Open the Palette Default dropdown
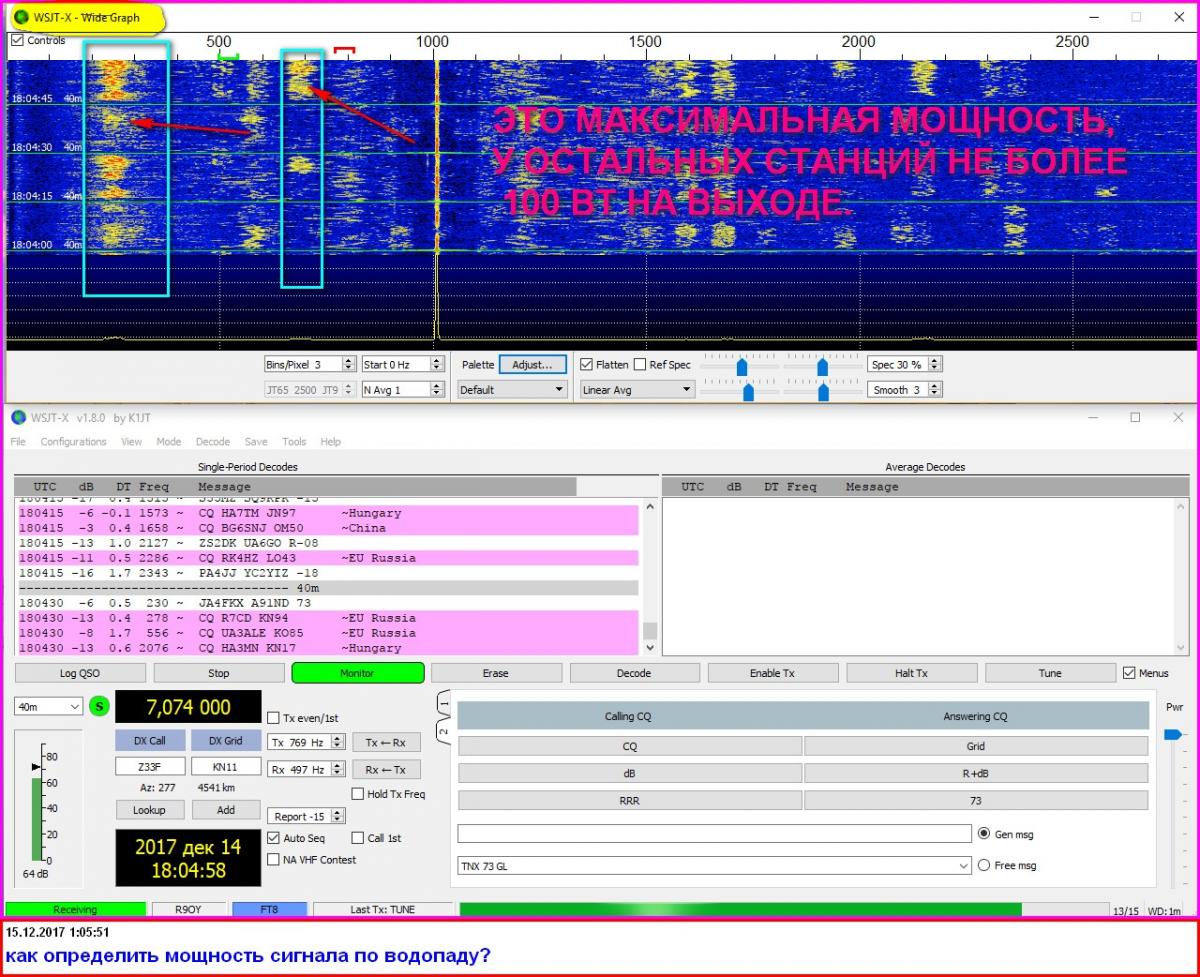Image resolution: width=1200 pixels, height=977 pixels. (512, 390)
